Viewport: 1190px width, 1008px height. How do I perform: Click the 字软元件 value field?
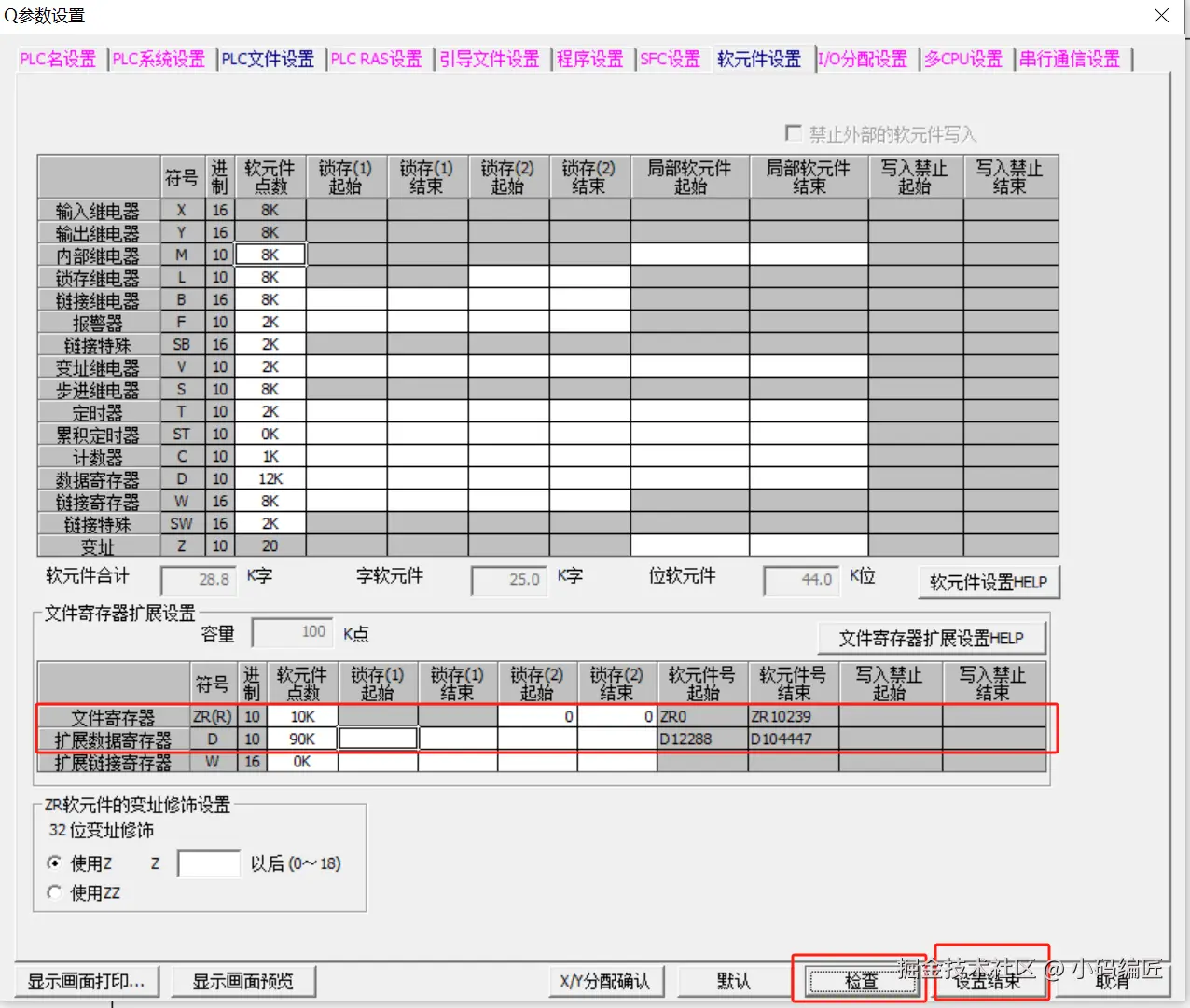pyautogui.click(x=508, y=579)
